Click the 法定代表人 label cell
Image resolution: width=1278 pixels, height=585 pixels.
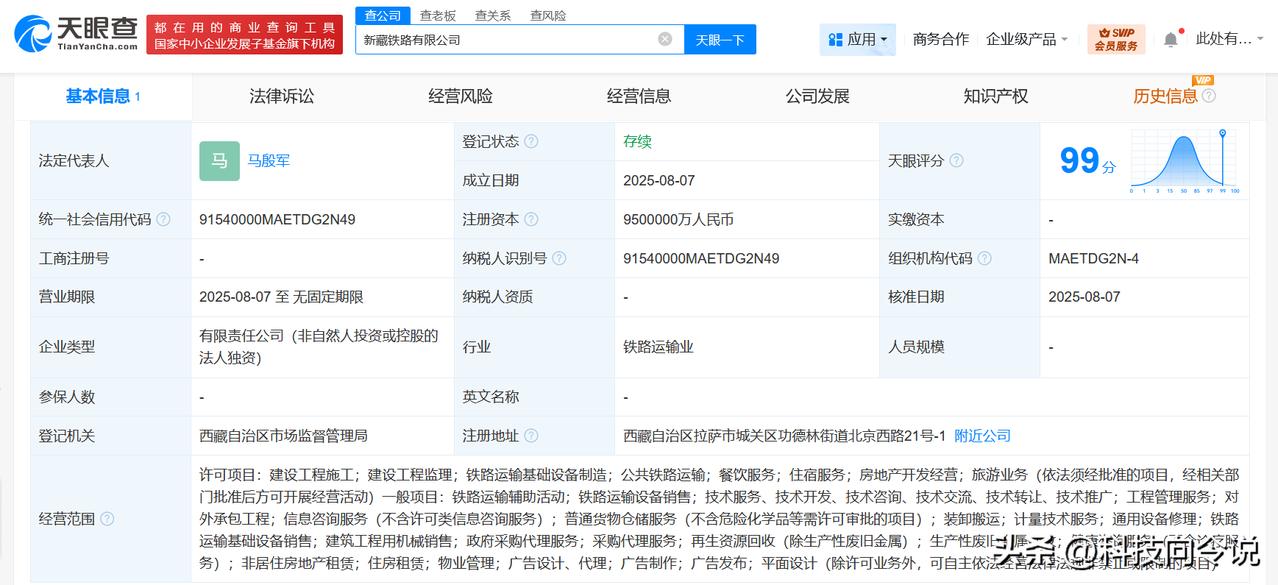[110, 161]
